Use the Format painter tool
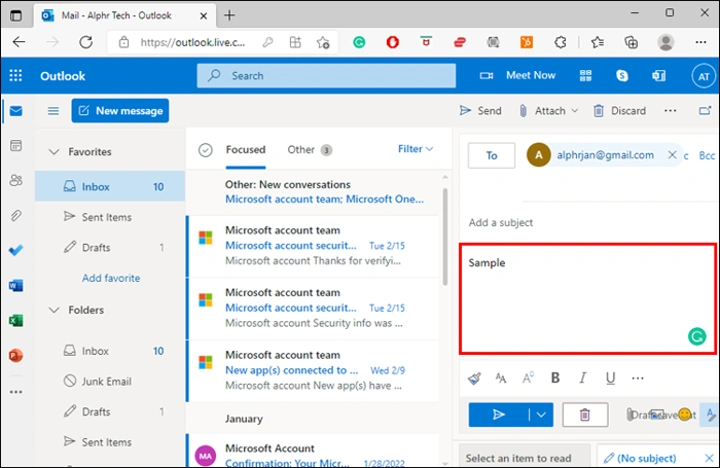This screenshot has height=468, width=720. (x=474, y=378)
